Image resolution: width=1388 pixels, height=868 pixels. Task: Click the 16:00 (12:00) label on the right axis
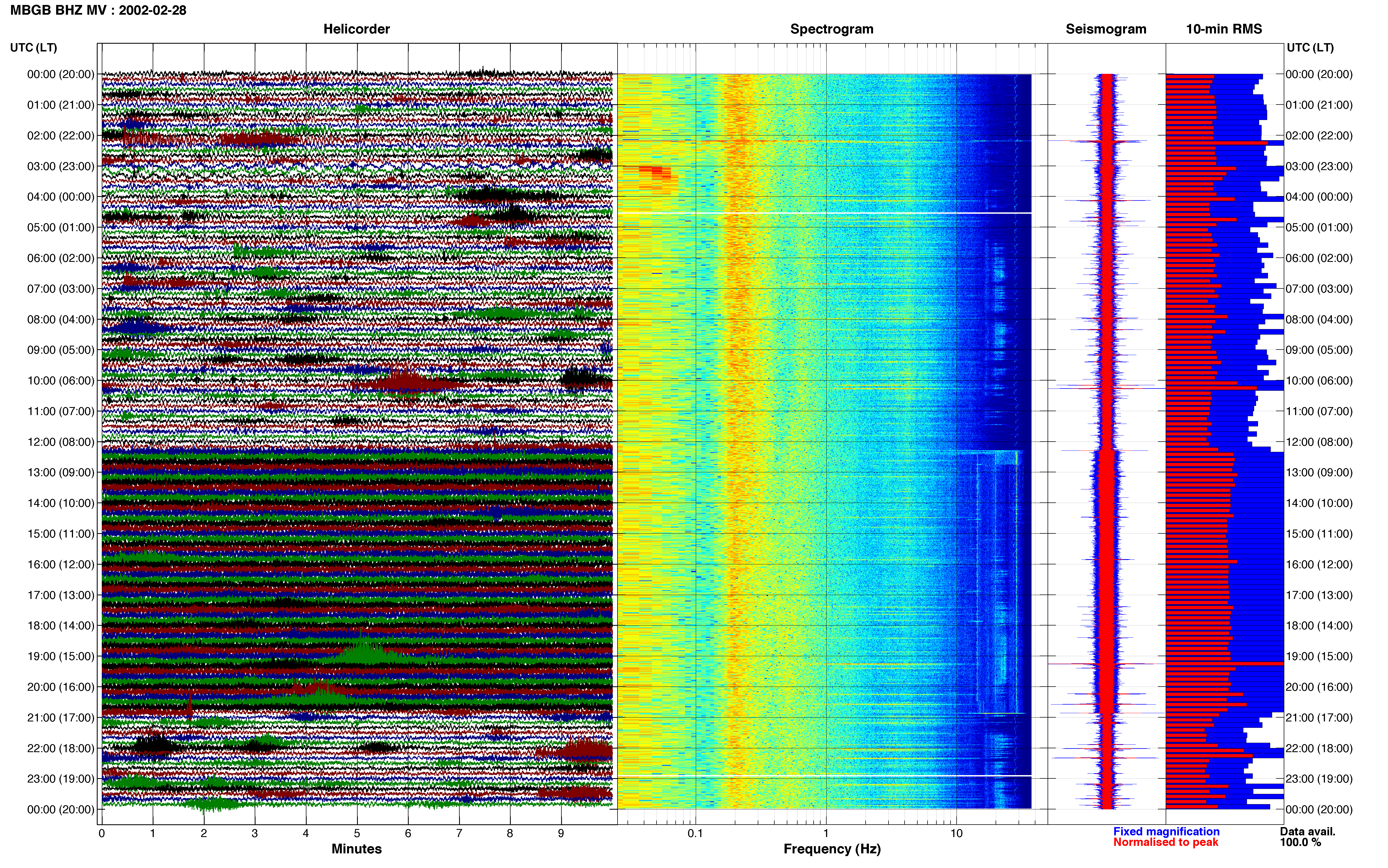[1319, 564]
